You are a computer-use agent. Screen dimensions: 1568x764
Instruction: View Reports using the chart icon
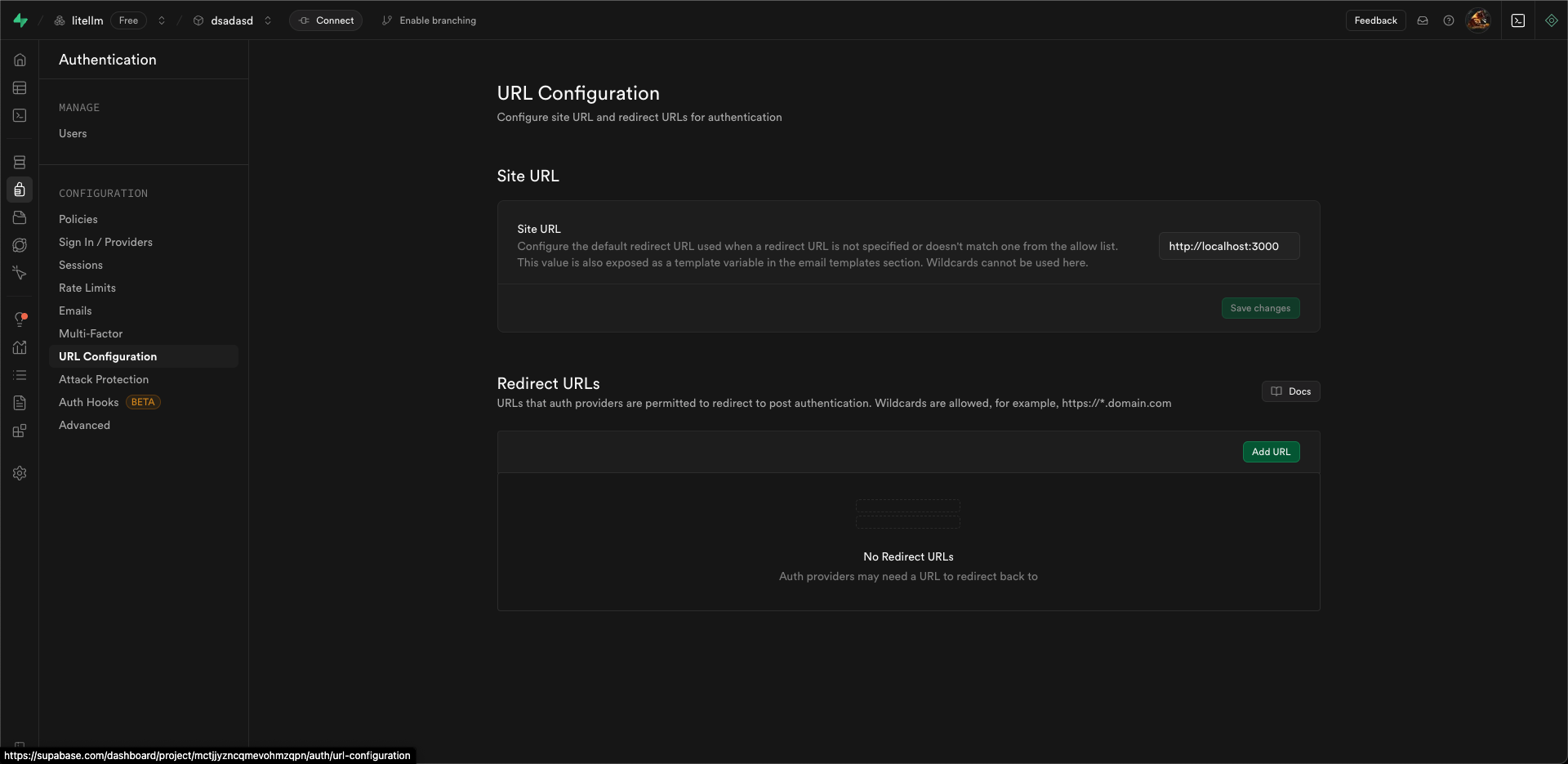(x=20, y=347)
